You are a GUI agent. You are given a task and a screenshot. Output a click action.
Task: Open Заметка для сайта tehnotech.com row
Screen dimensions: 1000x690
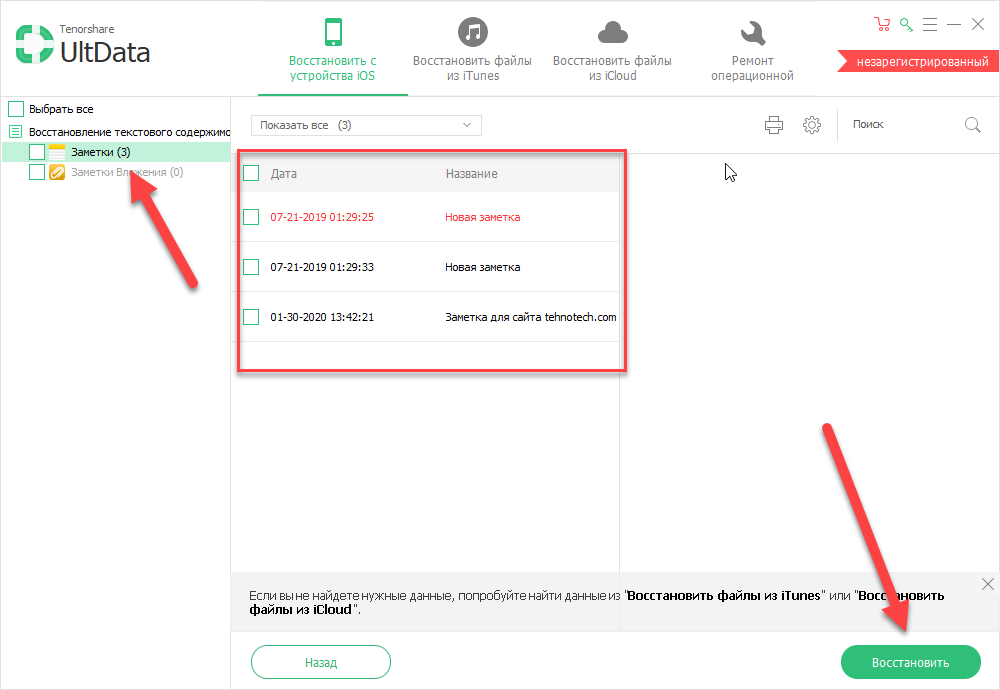531,317
